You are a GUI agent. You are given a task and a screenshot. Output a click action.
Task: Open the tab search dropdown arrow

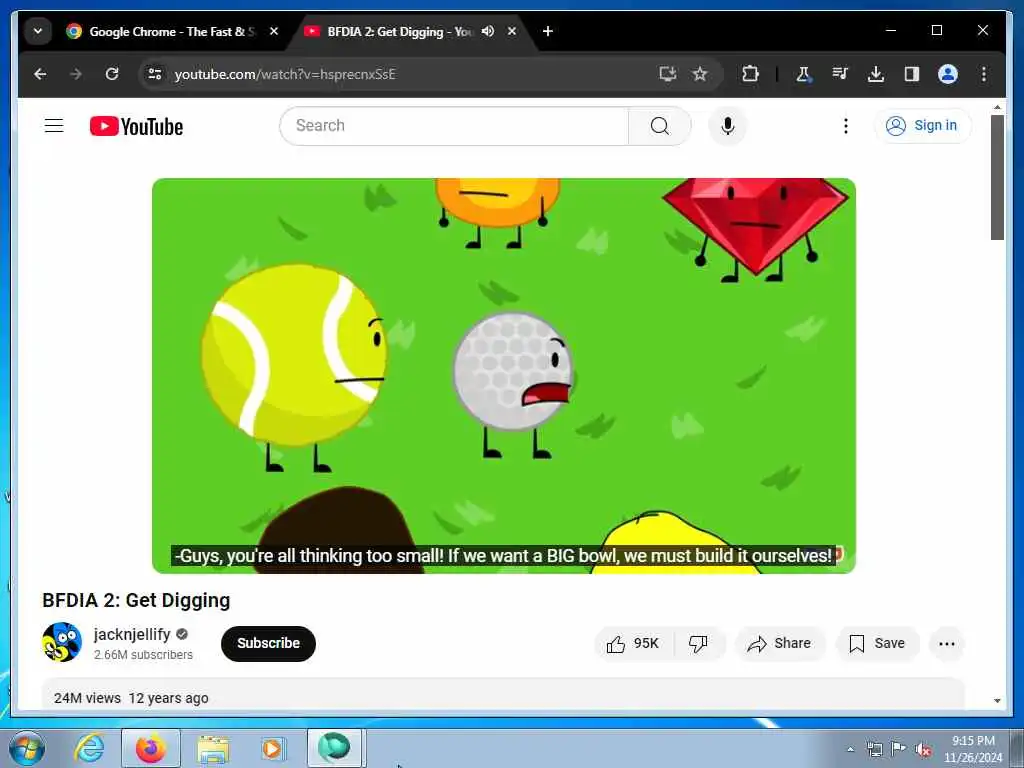pyautogui.click(x=38, y=31)
